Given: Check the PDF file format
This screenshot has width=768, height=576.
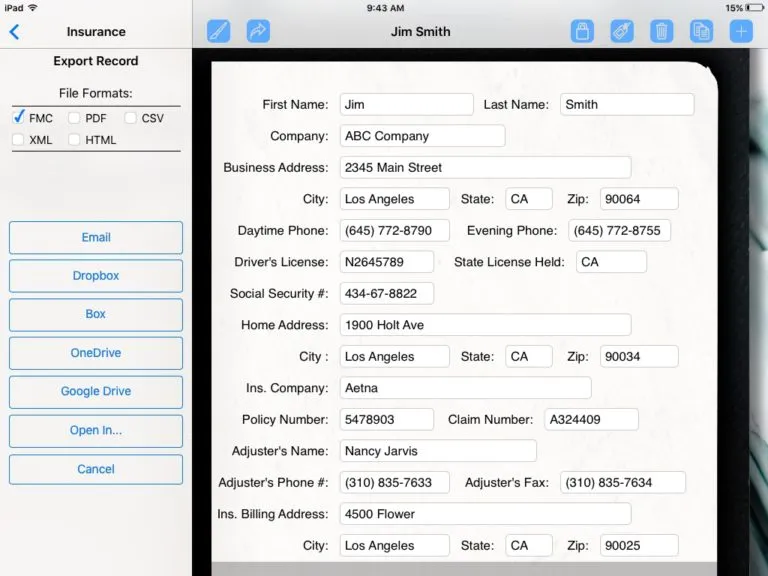Looking at the screenshot, I should [74, 118].
